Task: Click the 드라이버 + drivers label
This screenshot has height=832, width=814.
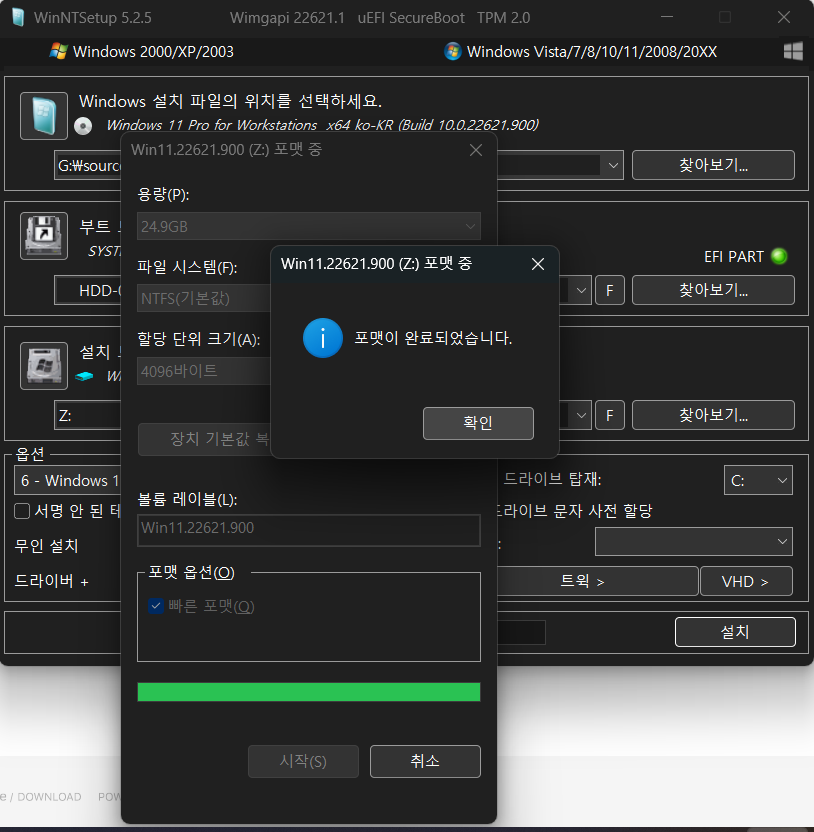Action: tap(51, 580)
